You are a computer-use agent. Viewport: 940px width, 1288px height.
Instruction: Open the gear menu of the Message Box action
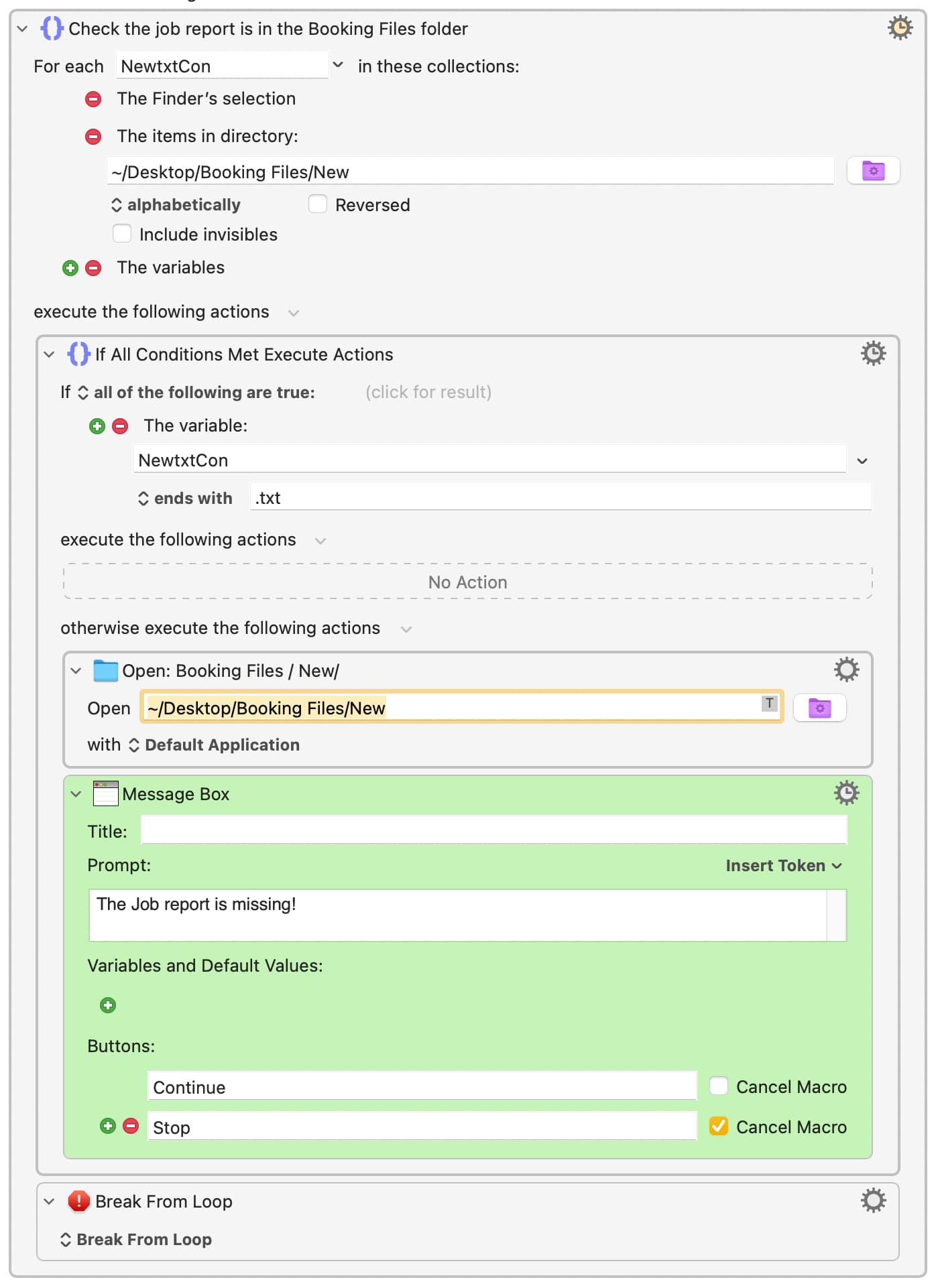(x=846, y=793)
